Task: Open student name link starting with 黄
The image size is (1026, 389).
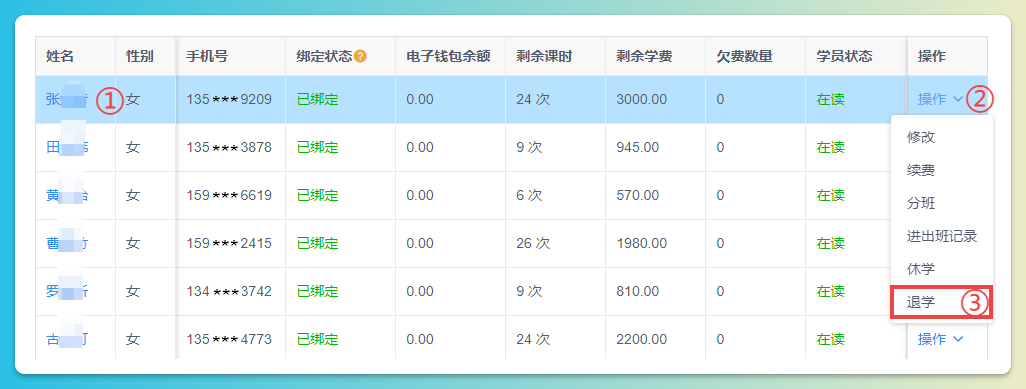Action: coord(67,195)
